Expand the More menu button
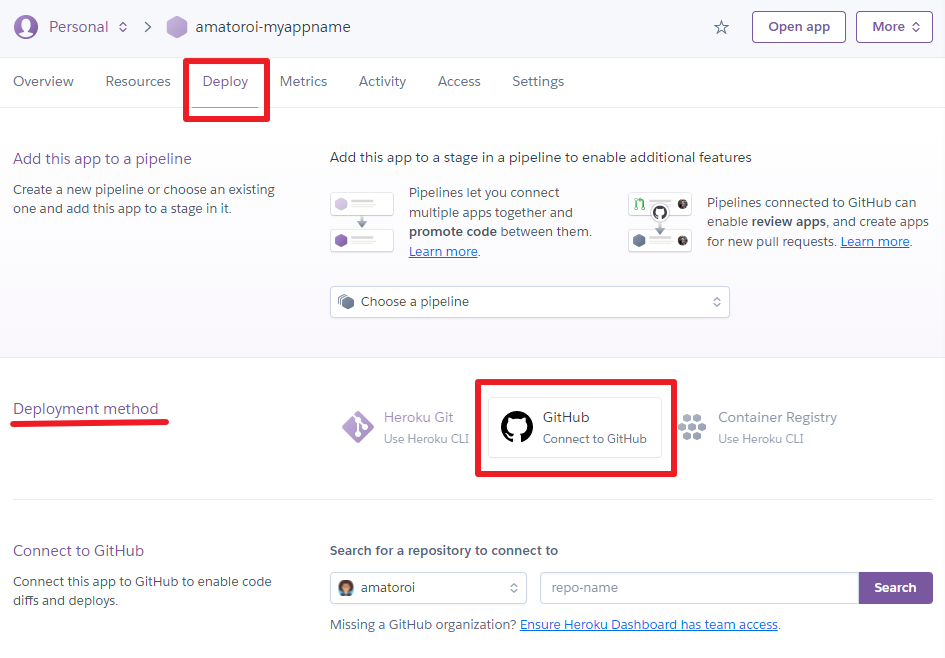 (894, 27)
